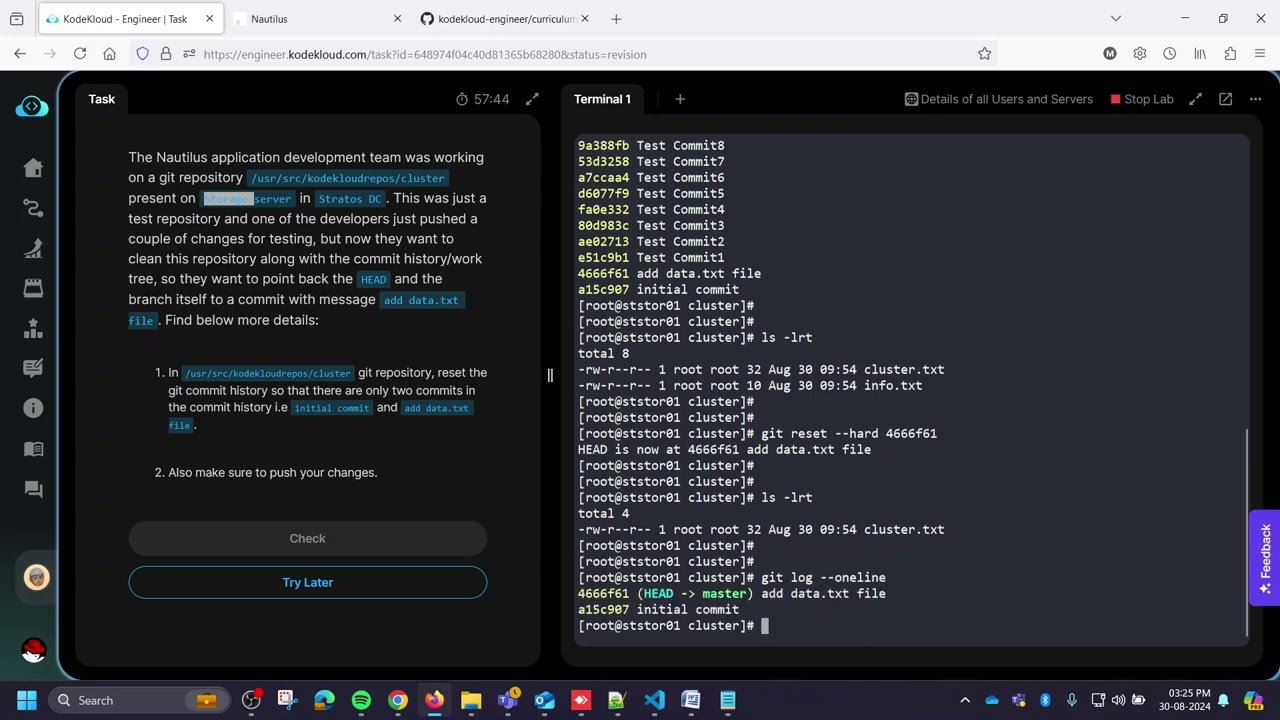Select the Terminal 1 tab
The height and width of the screenshot is (720, 1280).
(x=602, y=99)
